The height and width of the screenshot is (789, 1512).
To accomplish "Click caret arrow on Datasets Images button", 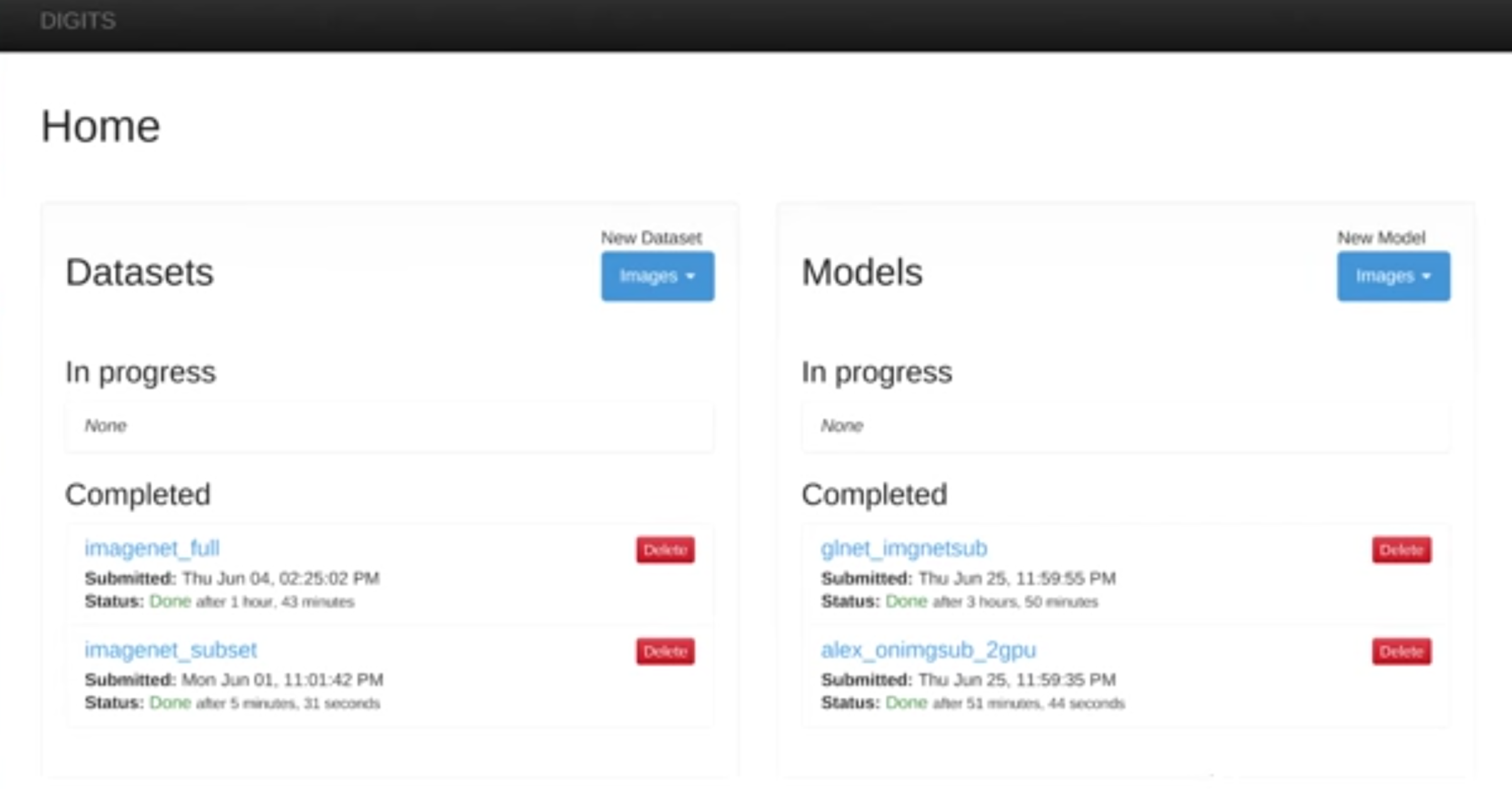I will (691, 277).
